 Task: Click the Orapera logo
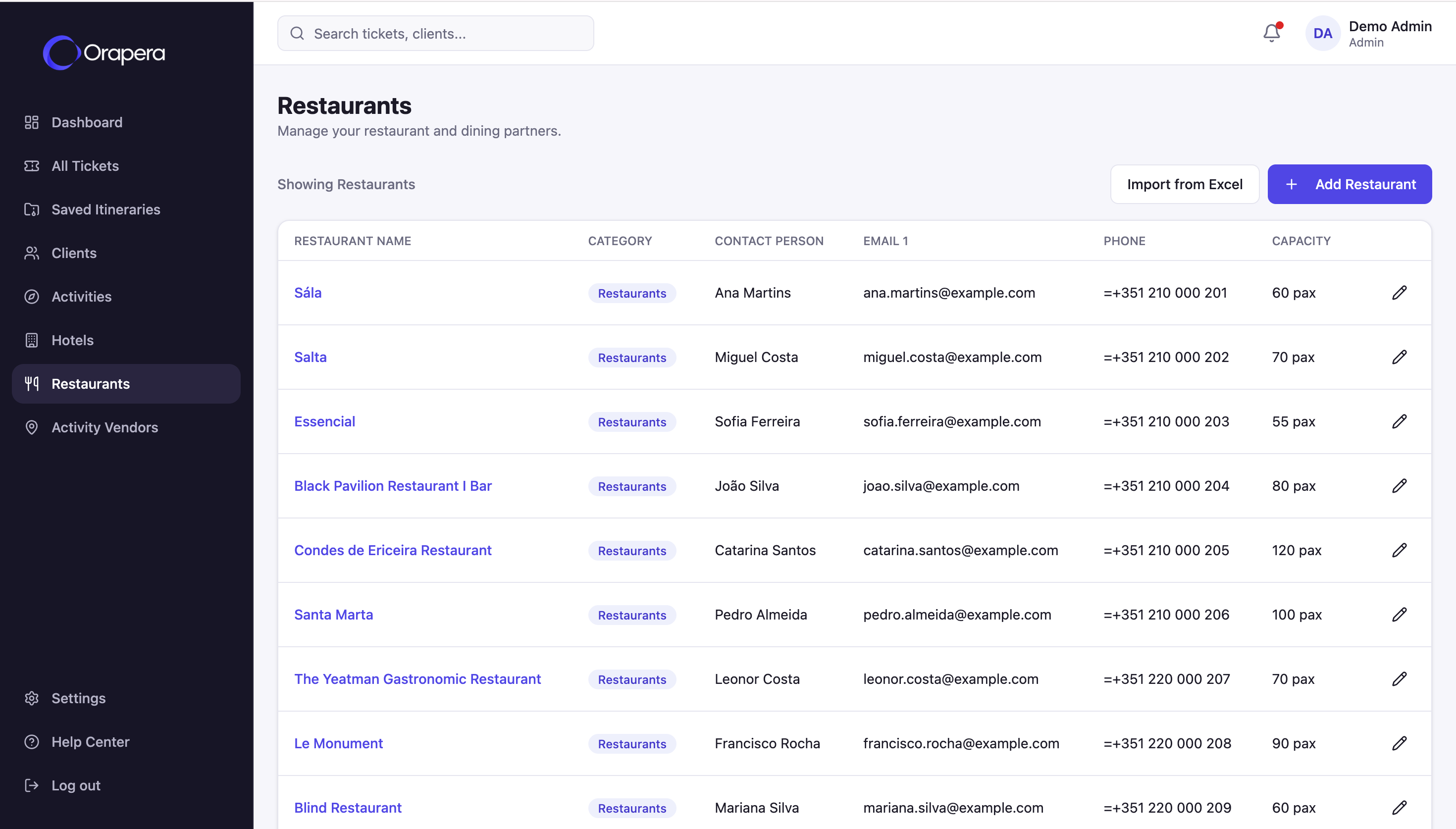tap(104, 53)
